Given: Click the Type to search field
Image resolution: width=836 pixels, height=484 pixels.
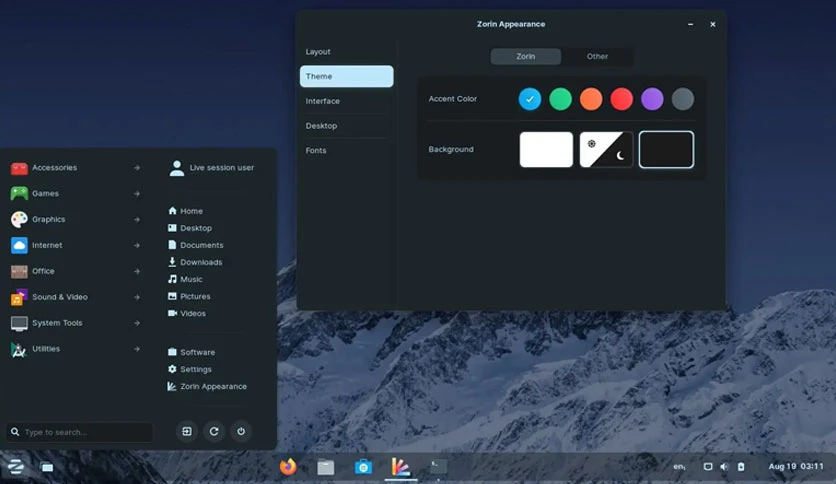Looking at the screenshot, I should (x=80, y=432).
